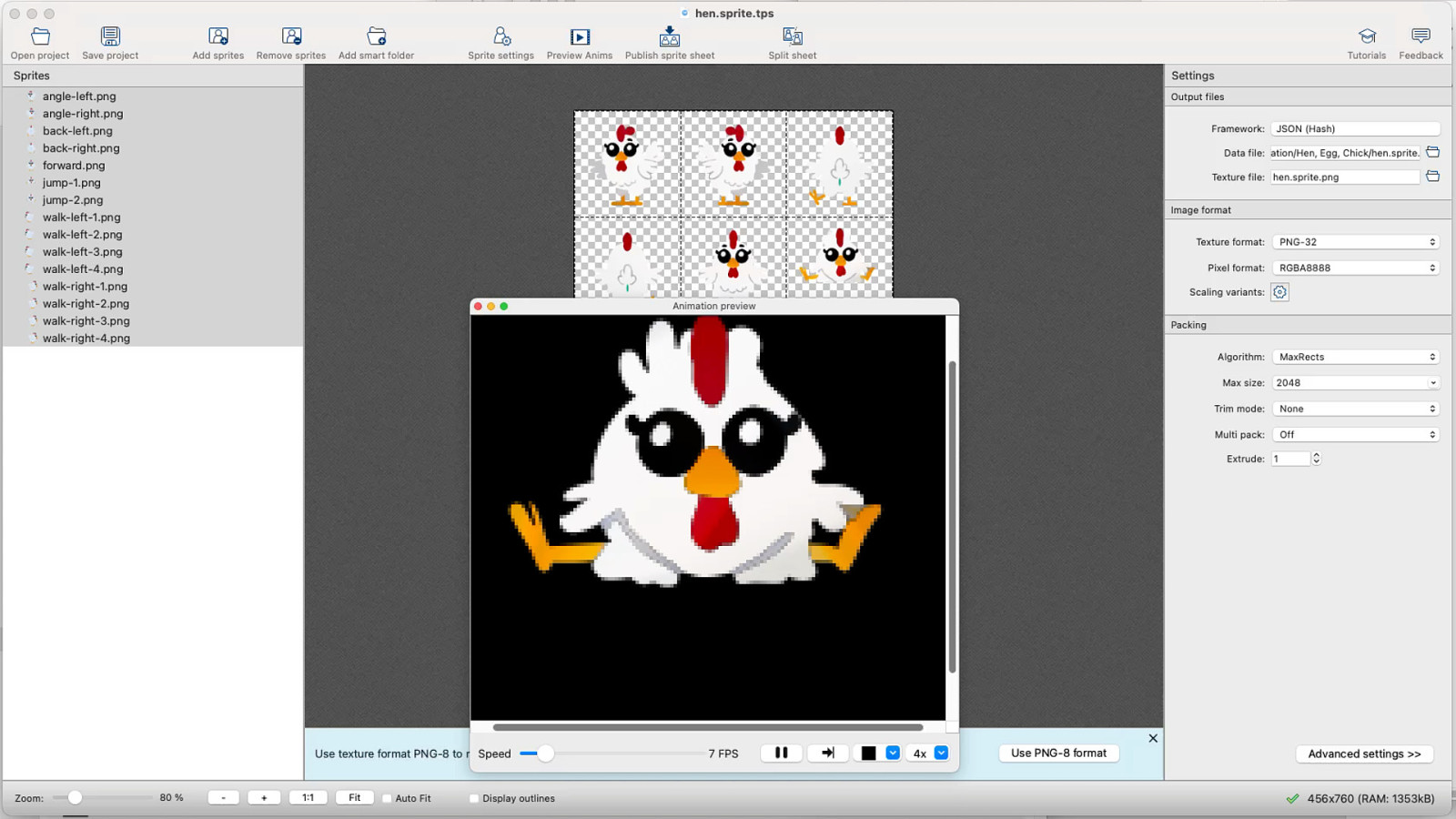Open a project from the toolbar
This screenshot has height=819, width=1456.
pyautogui.click(x=40, y=43)
